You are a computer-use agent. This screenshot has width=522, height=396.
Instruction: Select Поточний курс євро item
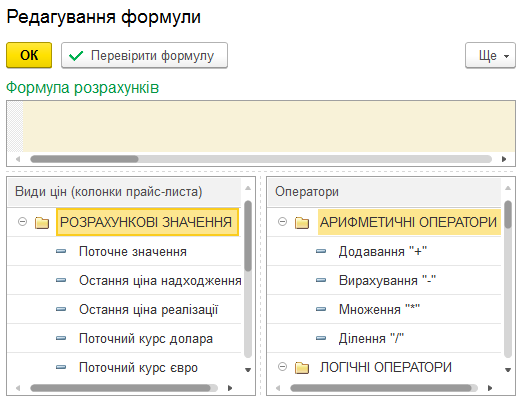(x=124, y=367)
